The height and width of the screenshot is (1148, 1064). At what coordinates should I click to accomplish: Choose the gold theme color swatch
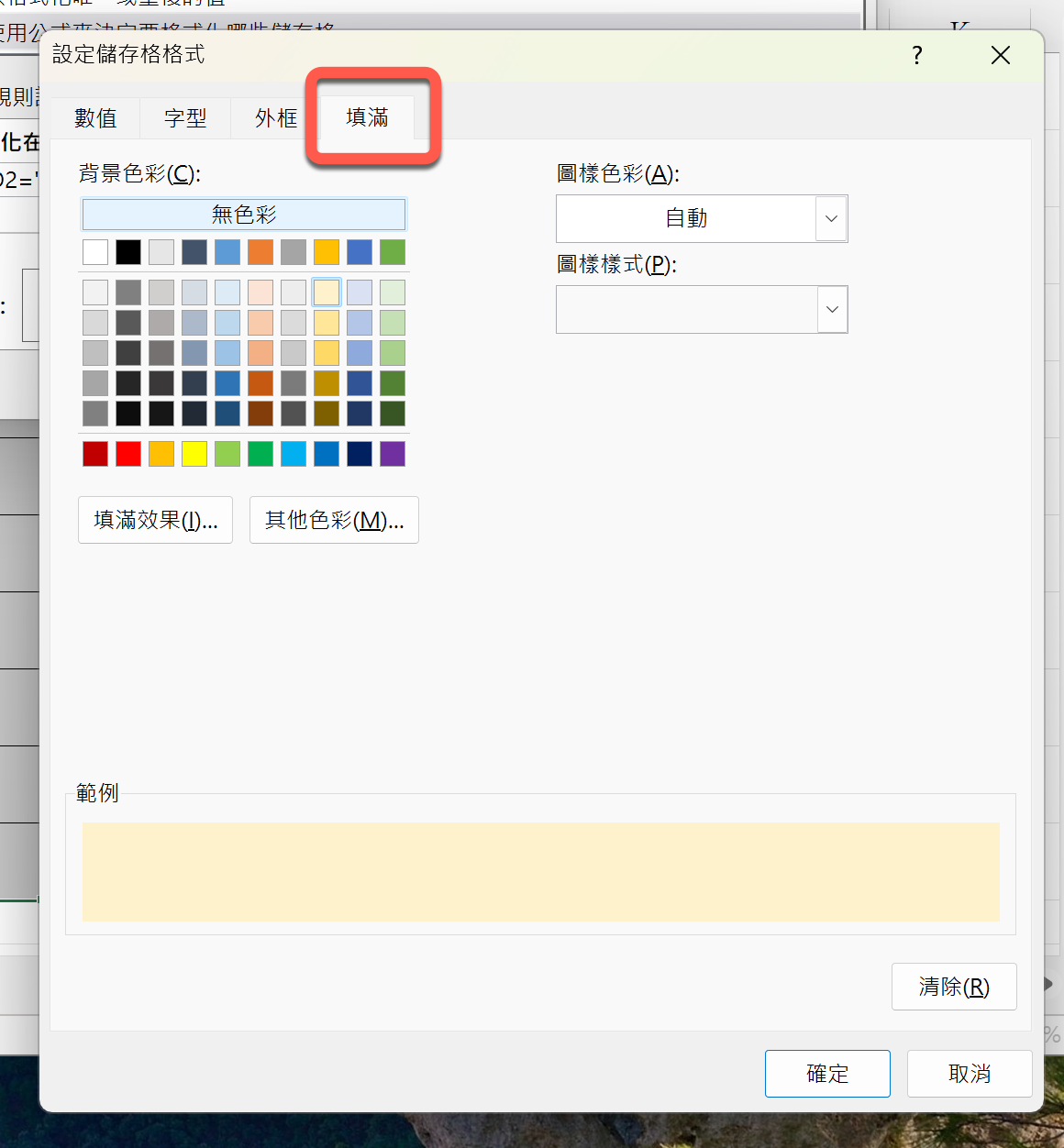[327, 252]
